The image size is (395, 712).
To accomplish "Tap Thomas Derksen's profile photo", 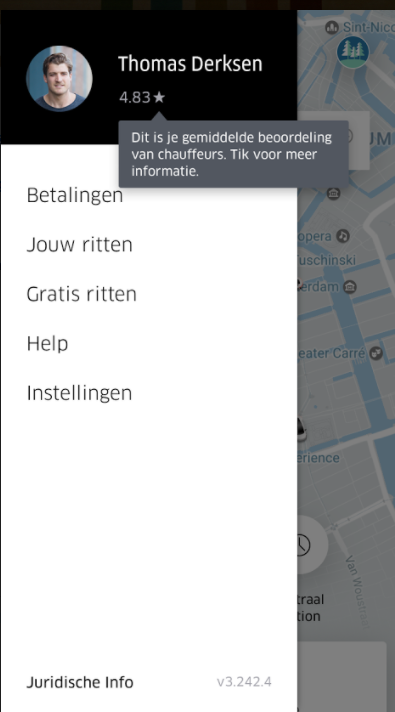I will 59,79.
